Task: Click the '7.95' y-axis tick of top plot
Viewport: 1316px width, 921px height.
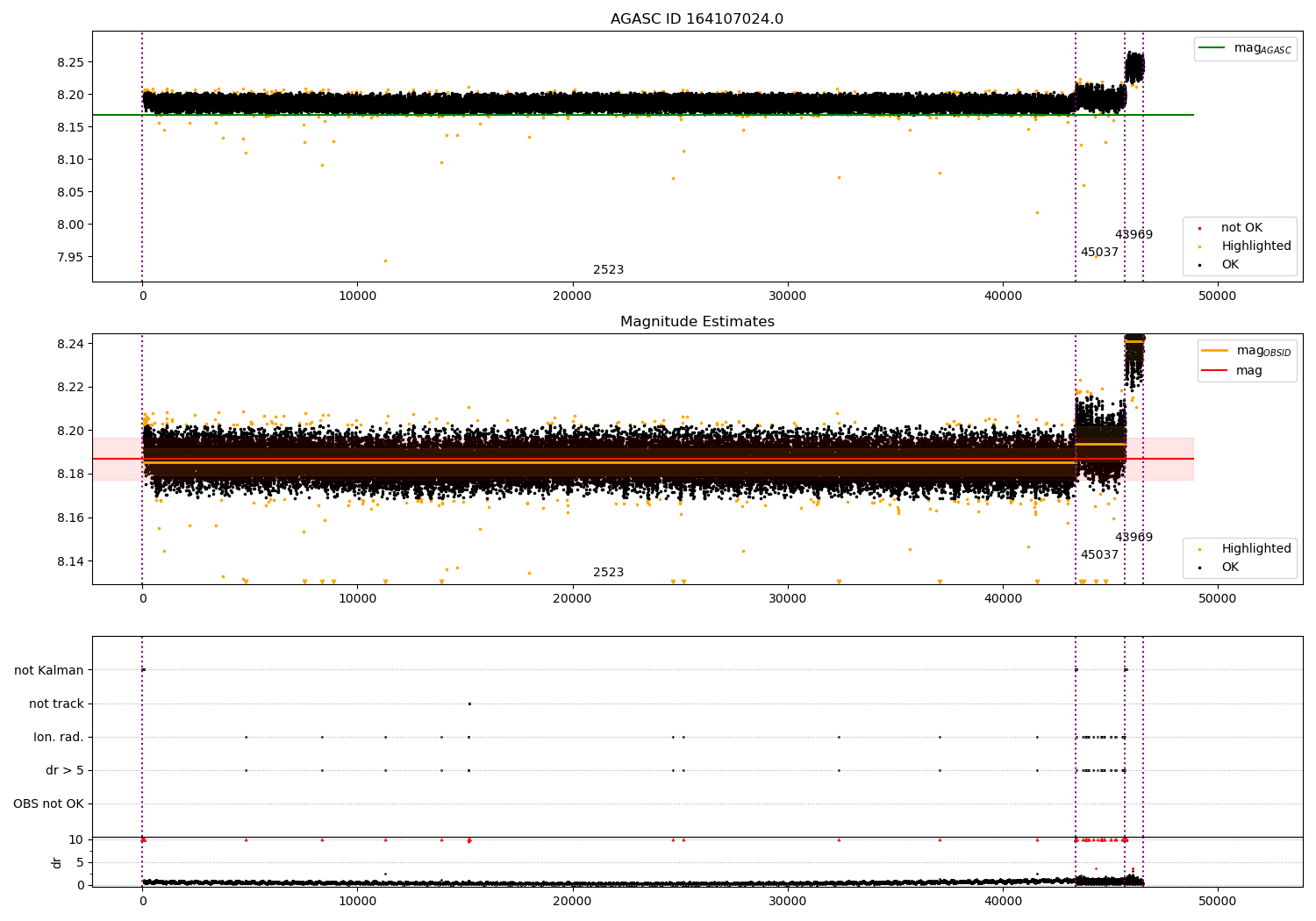Action: tap(70, 257)
